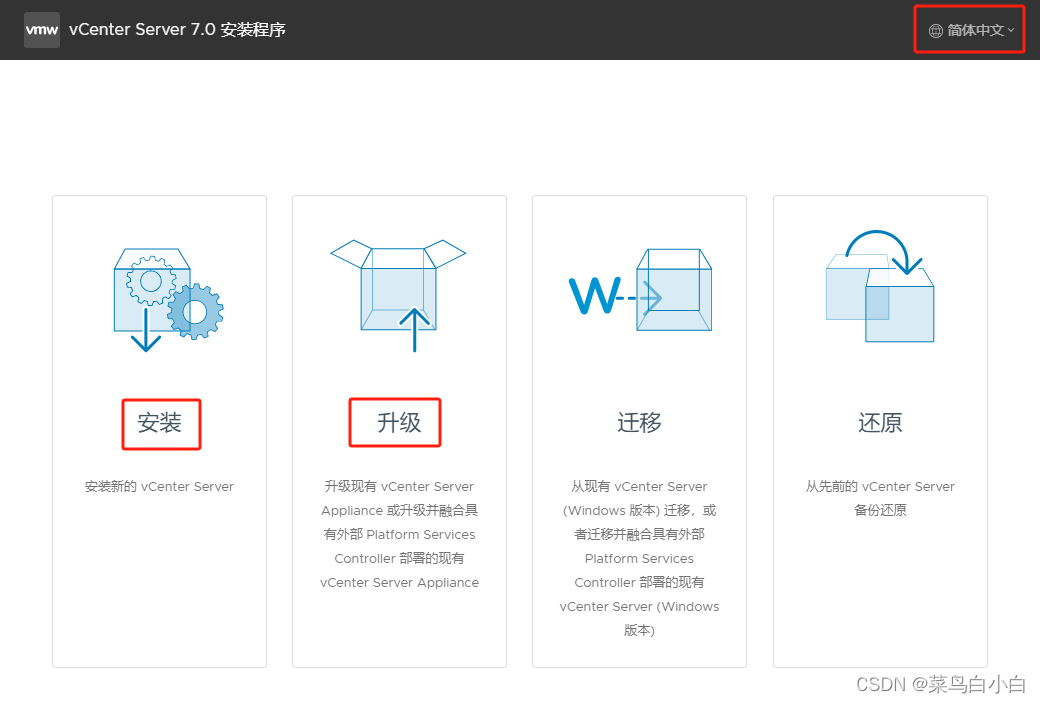Click the install gears-and-box icon
1040x703 pixels.
168,300
